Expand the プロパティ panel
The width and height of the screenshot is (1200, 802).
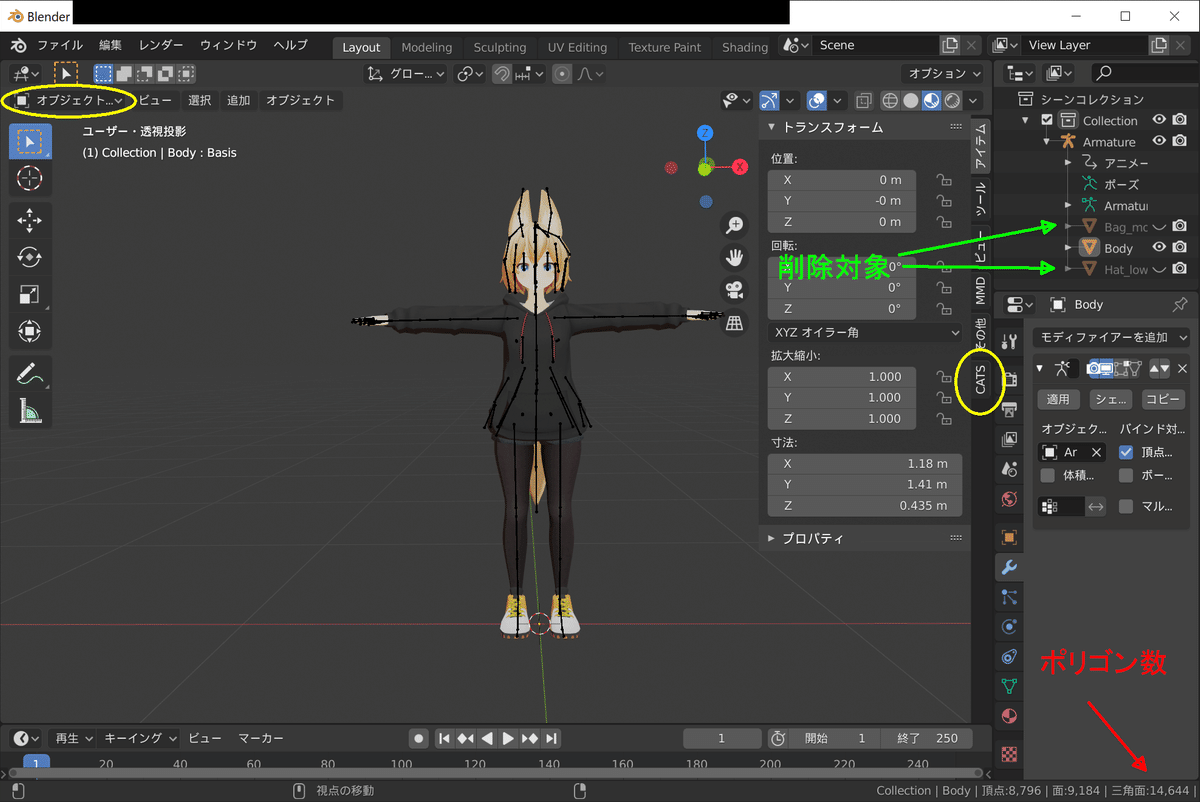[x=771, y=538]
